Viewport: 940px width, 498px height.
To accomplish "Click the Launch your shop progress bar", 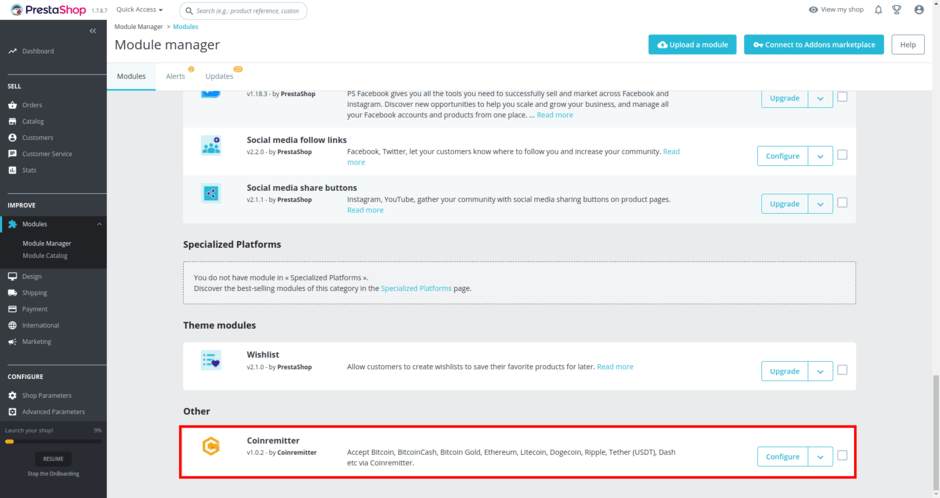I will pos(53,441).
